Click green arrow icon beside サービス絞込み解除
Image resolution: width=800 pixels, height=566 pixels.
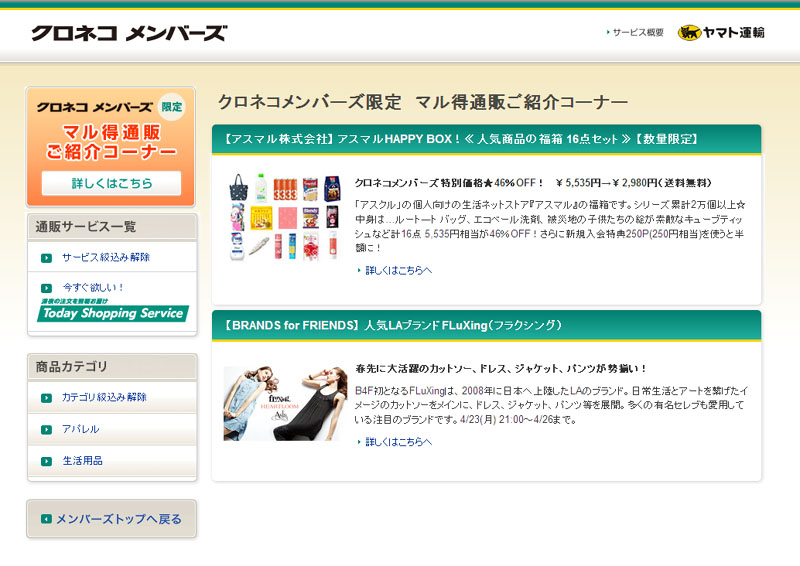pos(46,258)
